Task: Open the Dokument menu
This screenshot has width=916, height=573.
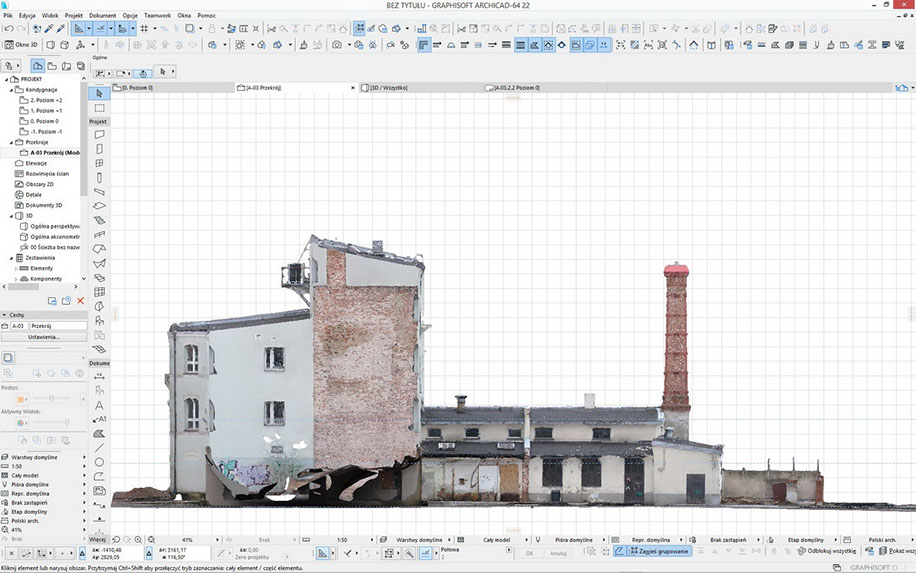Action: (x=102, y=17)
